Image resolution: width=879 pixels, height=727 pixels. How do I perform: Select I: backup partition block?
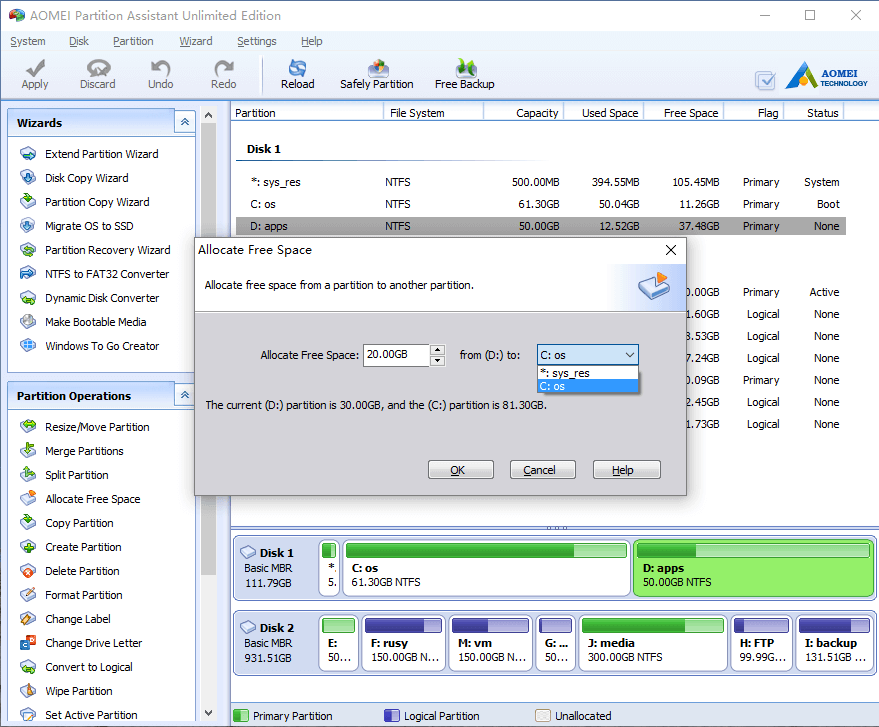click(x=834, y=643)
